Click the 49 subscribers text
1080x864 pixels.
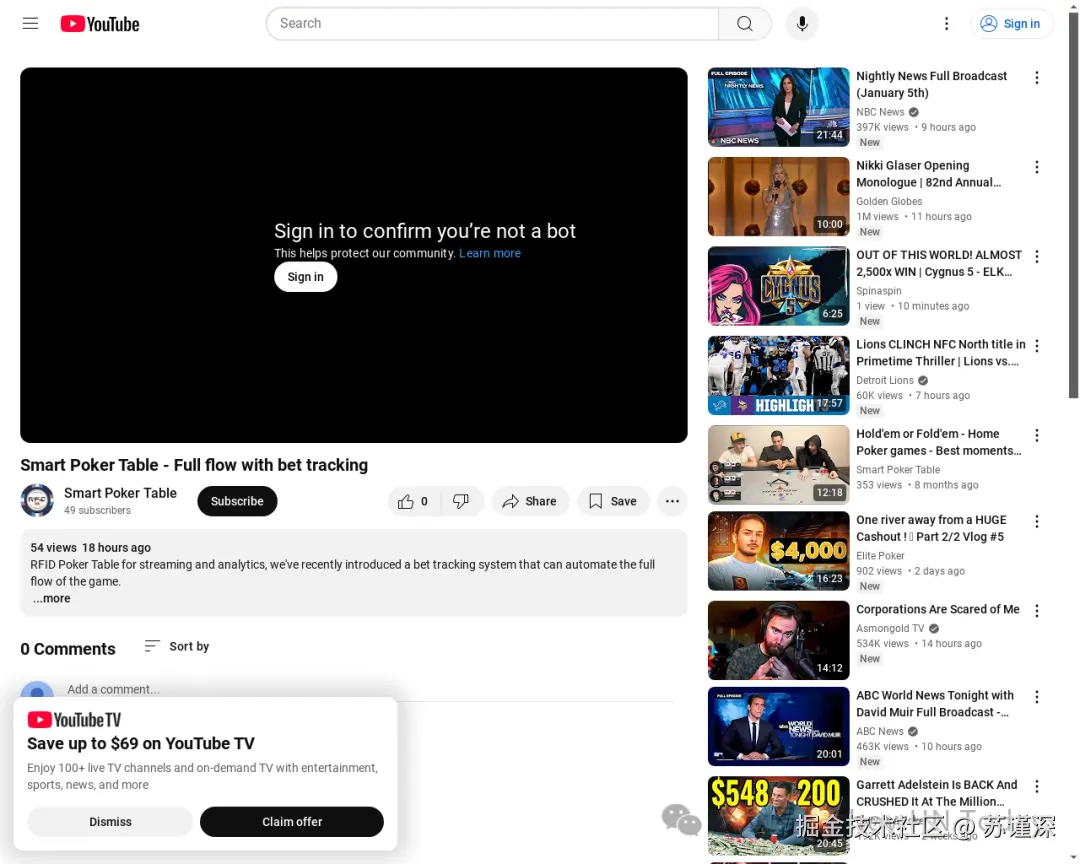(97, 511)
